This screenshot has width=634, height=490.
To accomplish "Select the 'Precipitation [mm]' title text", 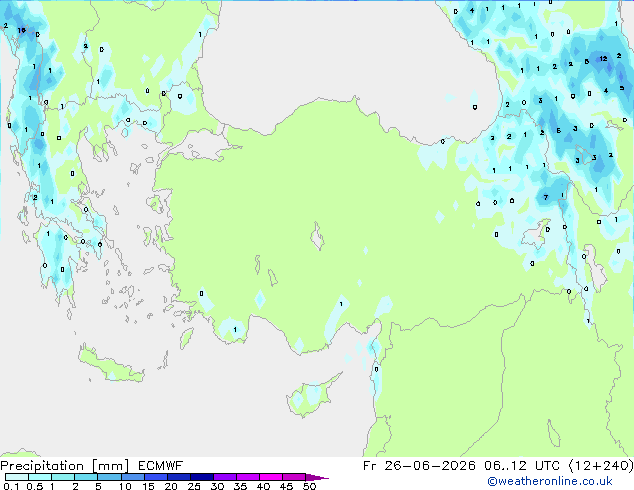I will 65,466.
